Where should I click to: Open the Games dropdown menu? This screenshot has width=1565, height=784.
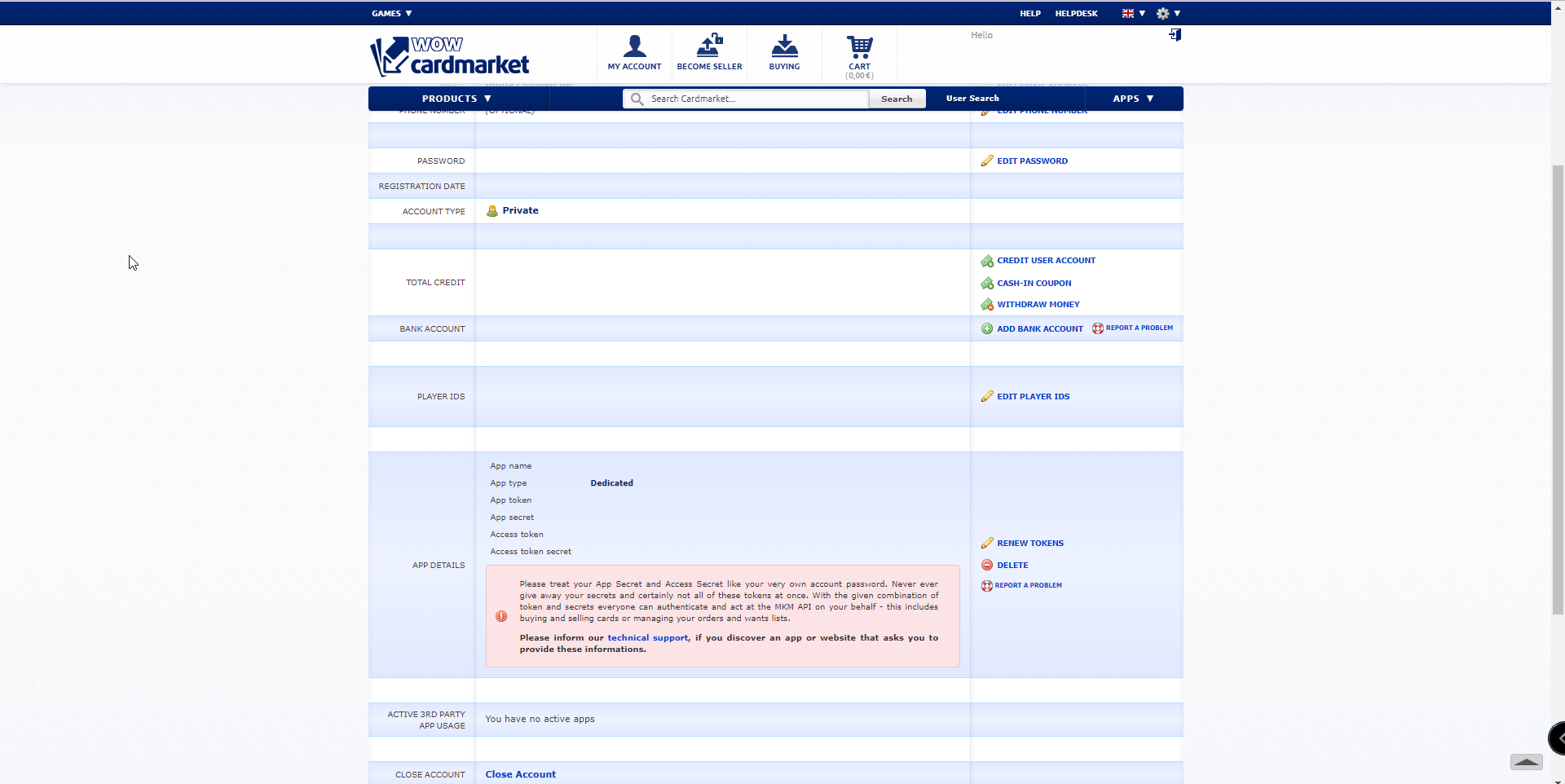click(392, 14)
